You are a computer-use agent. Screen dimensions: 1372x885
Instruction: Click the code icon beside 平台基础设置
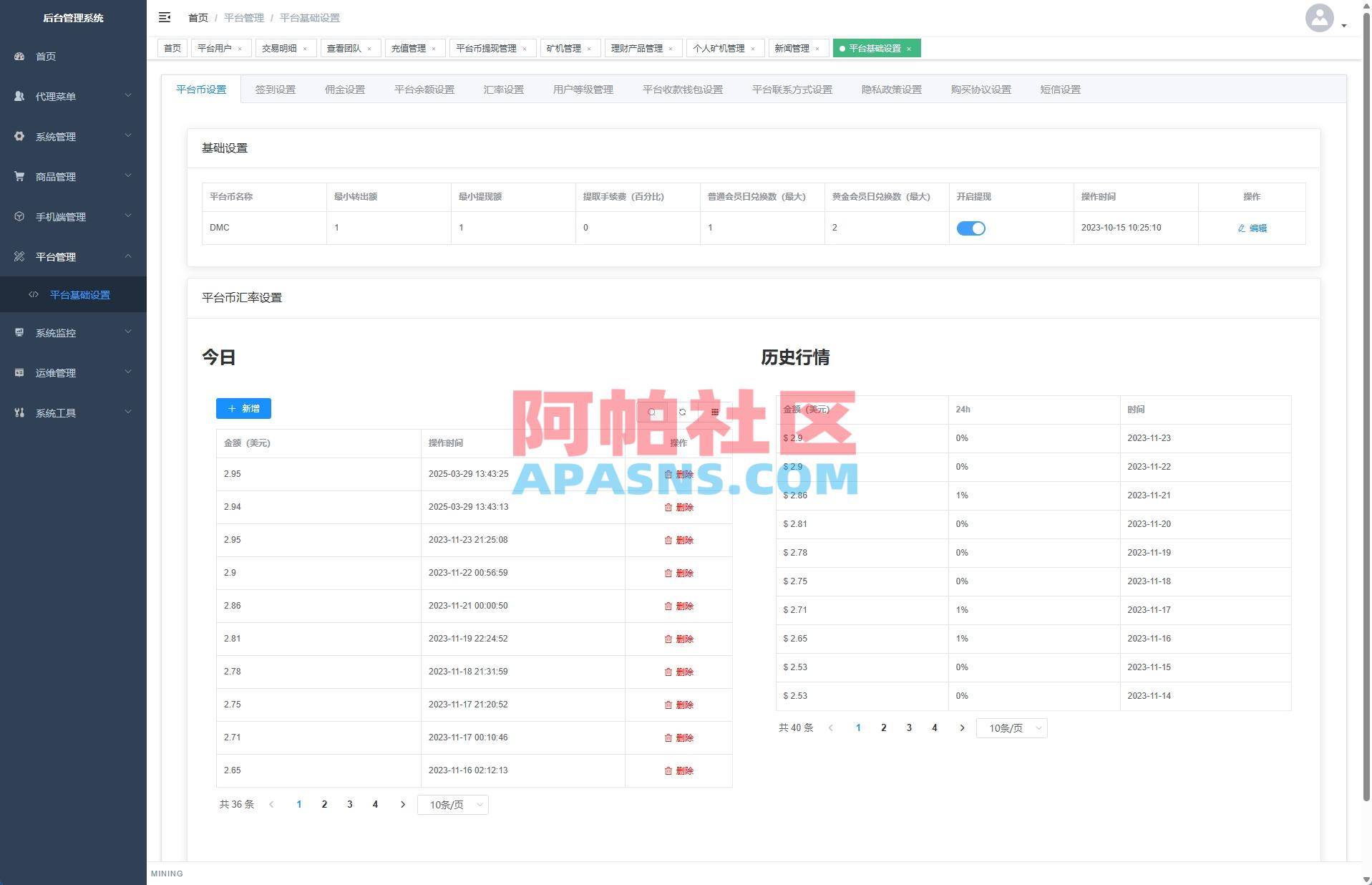click(x=34, y=294)
